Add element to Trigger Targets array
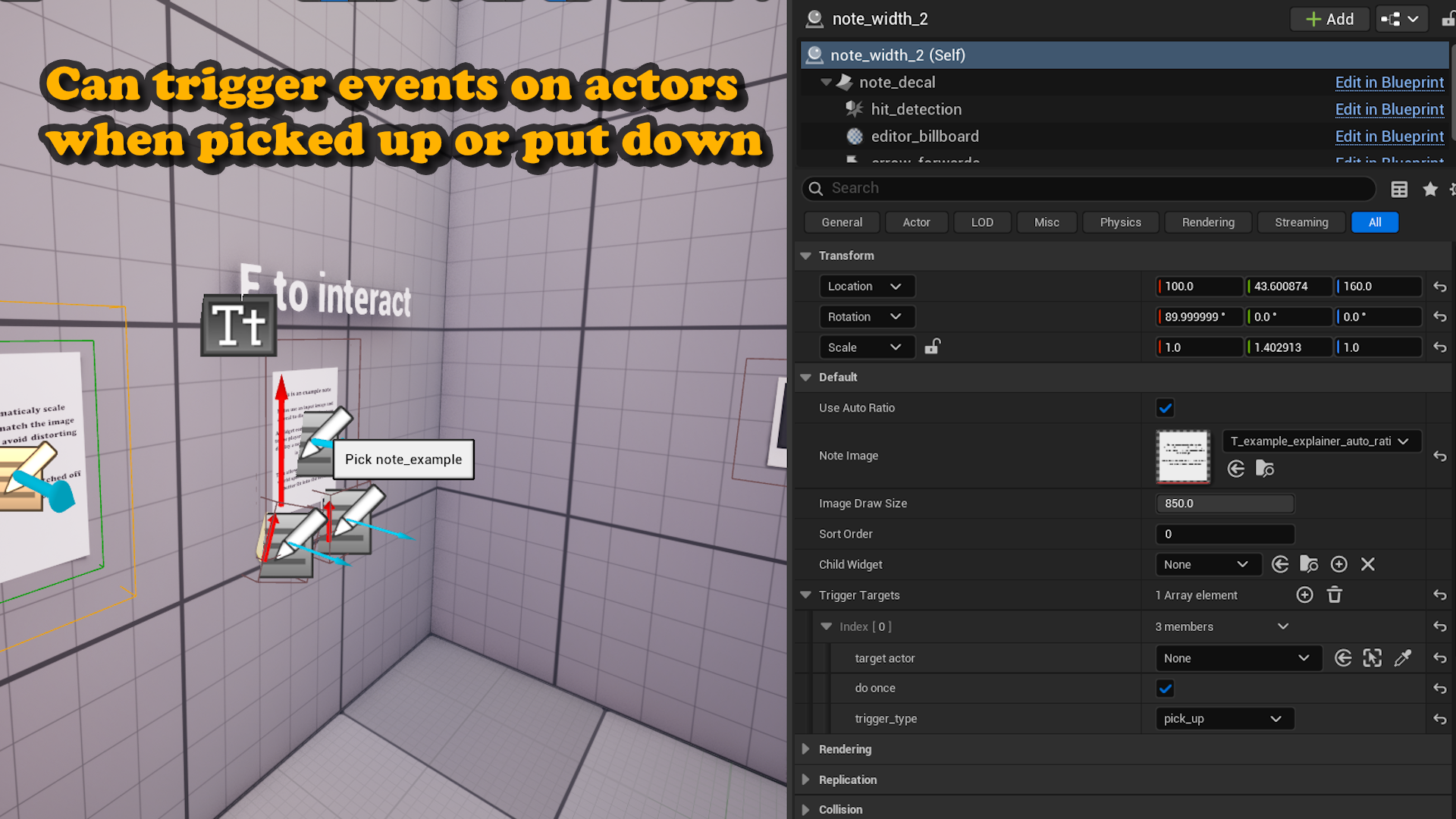Image resolution: width=1456 pixels, height=819 pixels. click(1304, 595)
